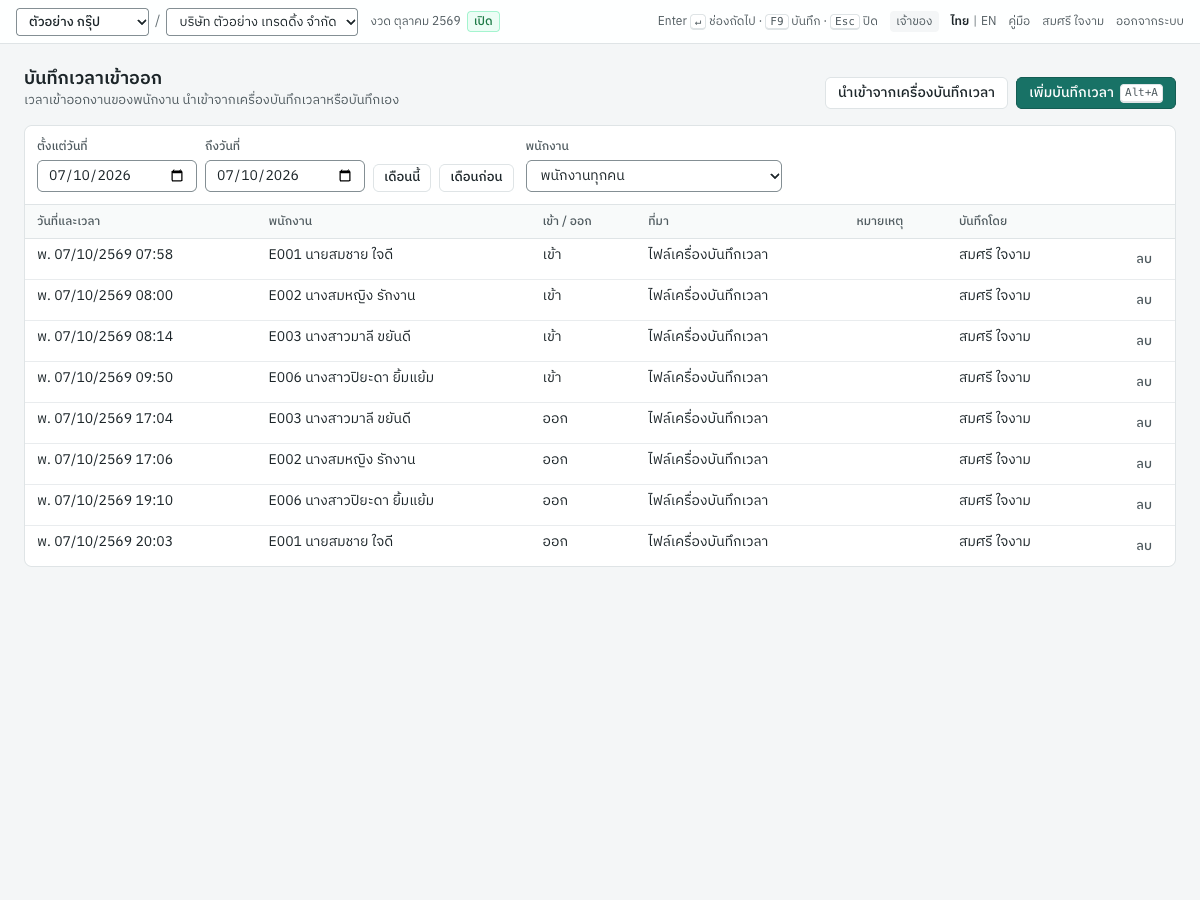The image size is (1200, 900).
Task: Delete the 09:50 E006 entry
Action: click(x=1143, y=382)
